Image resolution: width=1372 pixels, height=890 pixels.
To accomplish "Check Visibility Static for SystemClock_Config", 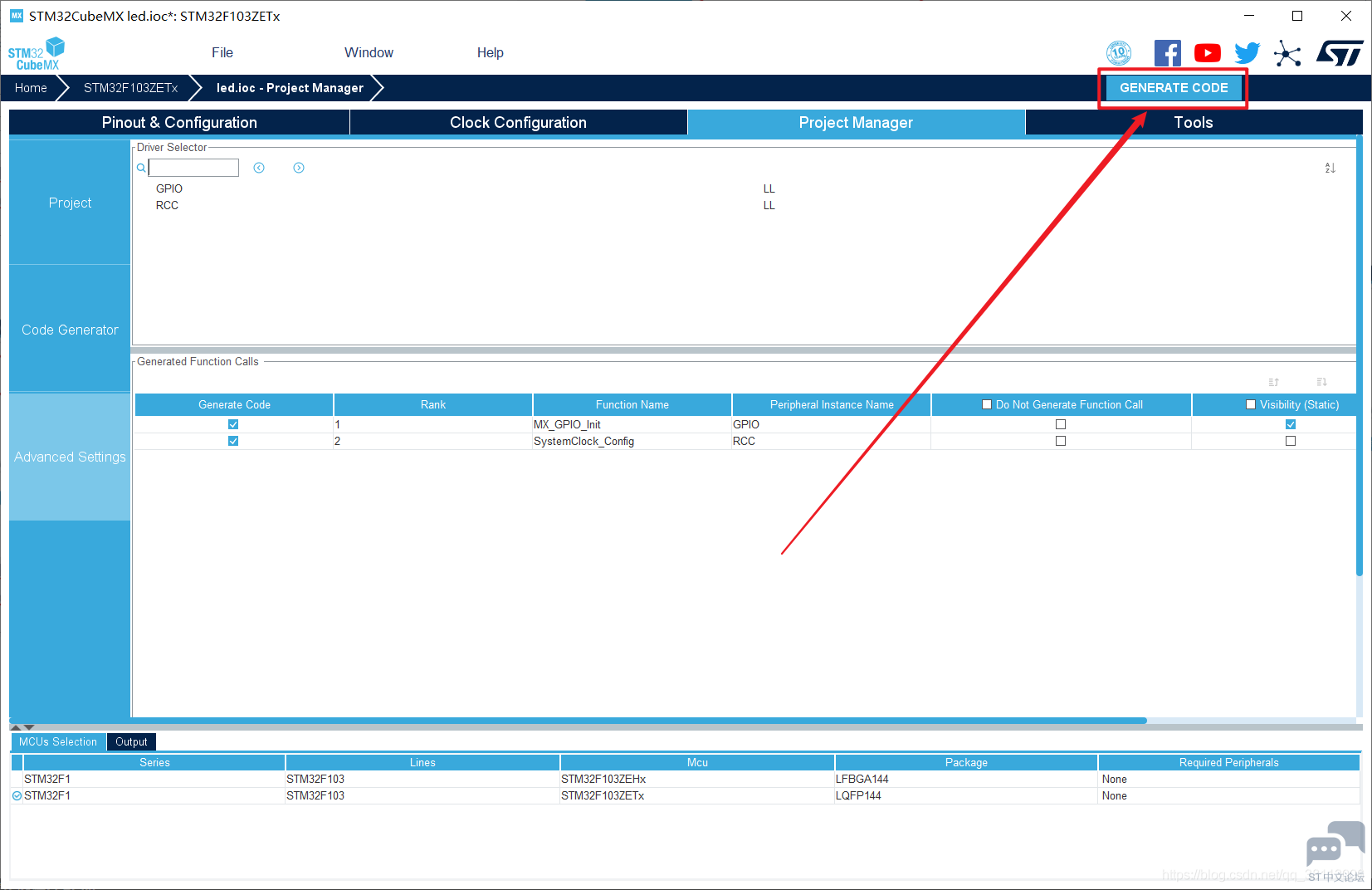I will [x=1291, y=441].
